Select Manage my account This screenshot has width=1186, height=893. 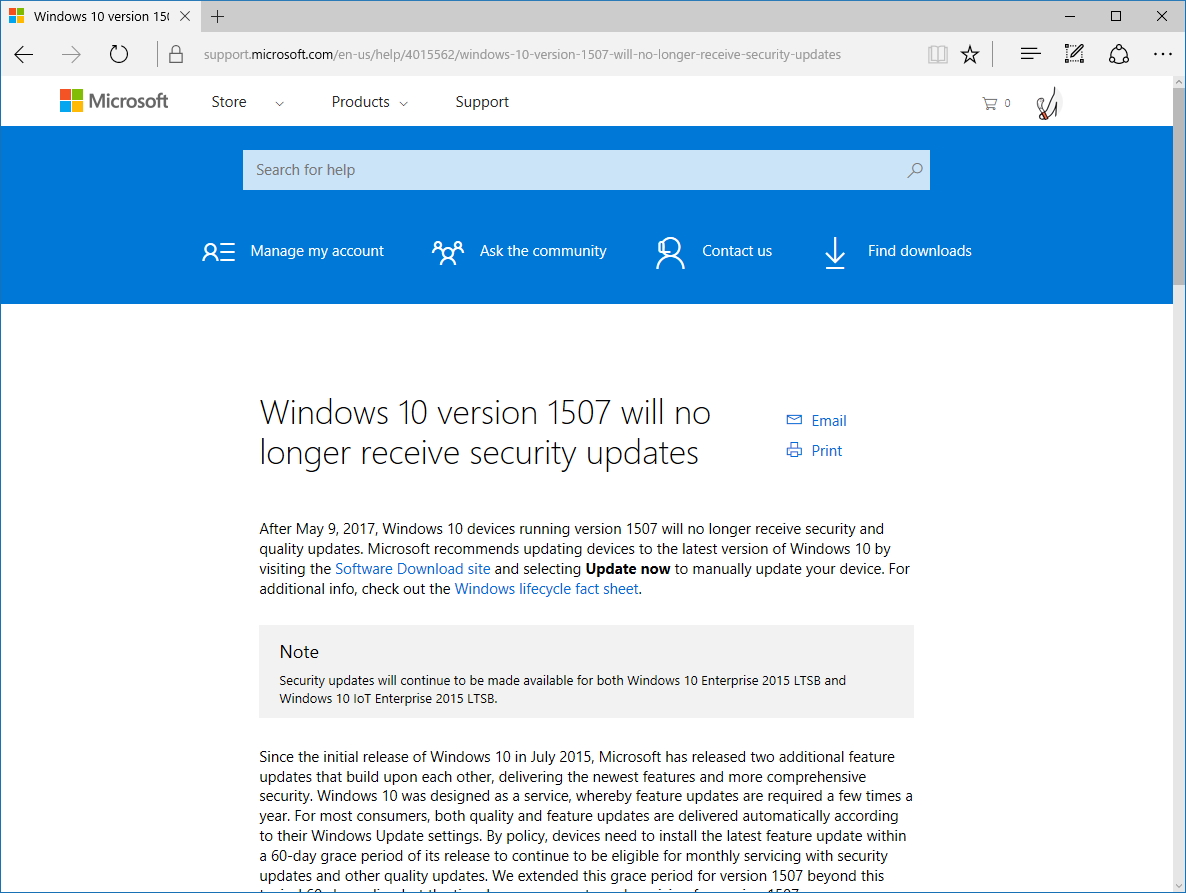pos(317,251)
